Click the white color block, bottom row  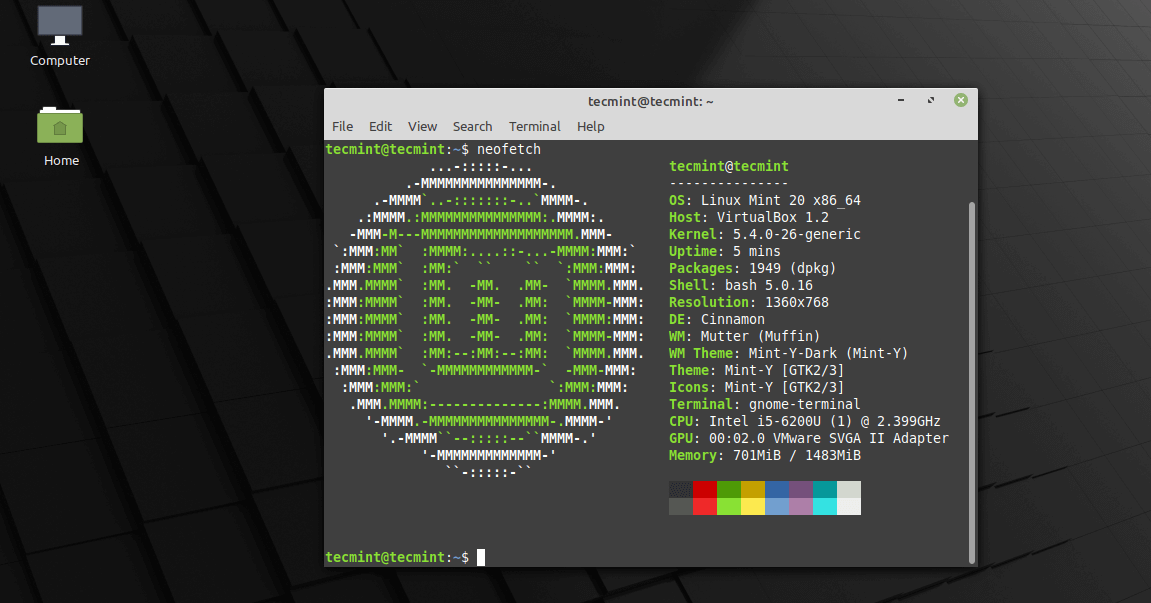coord(849,507)
